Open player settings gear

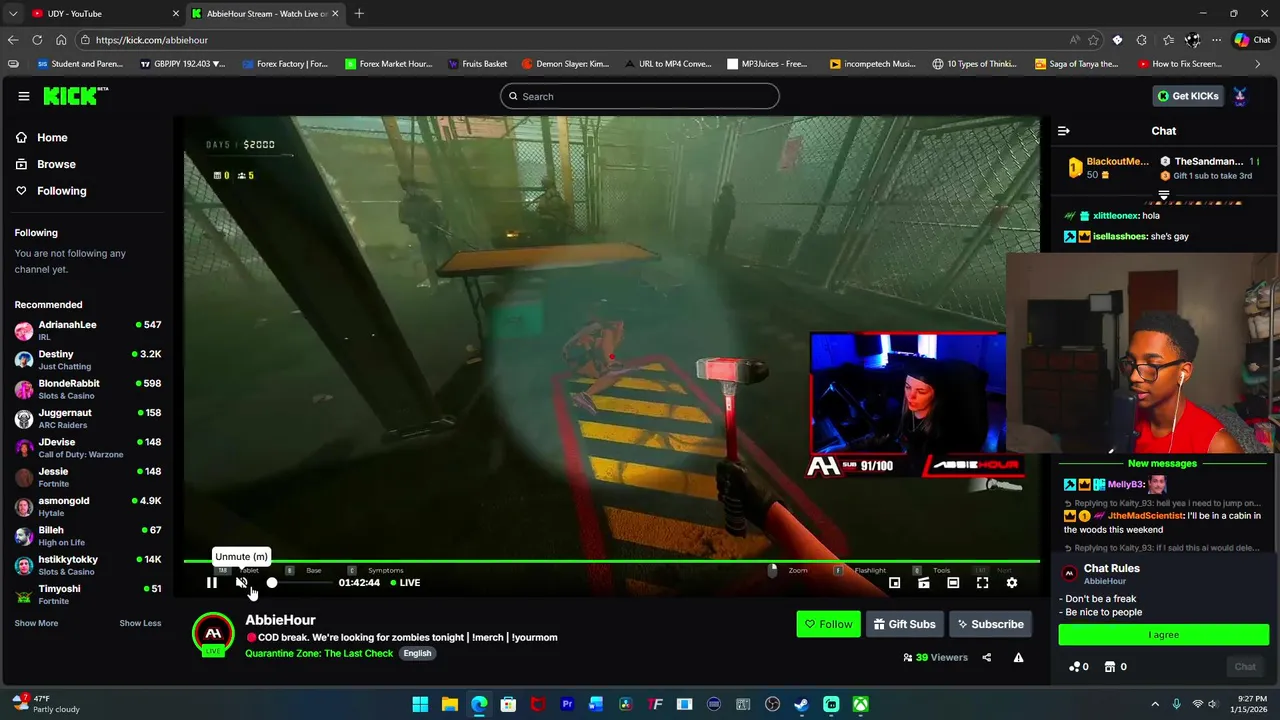pyautogui.click(x=1012, y=583)
